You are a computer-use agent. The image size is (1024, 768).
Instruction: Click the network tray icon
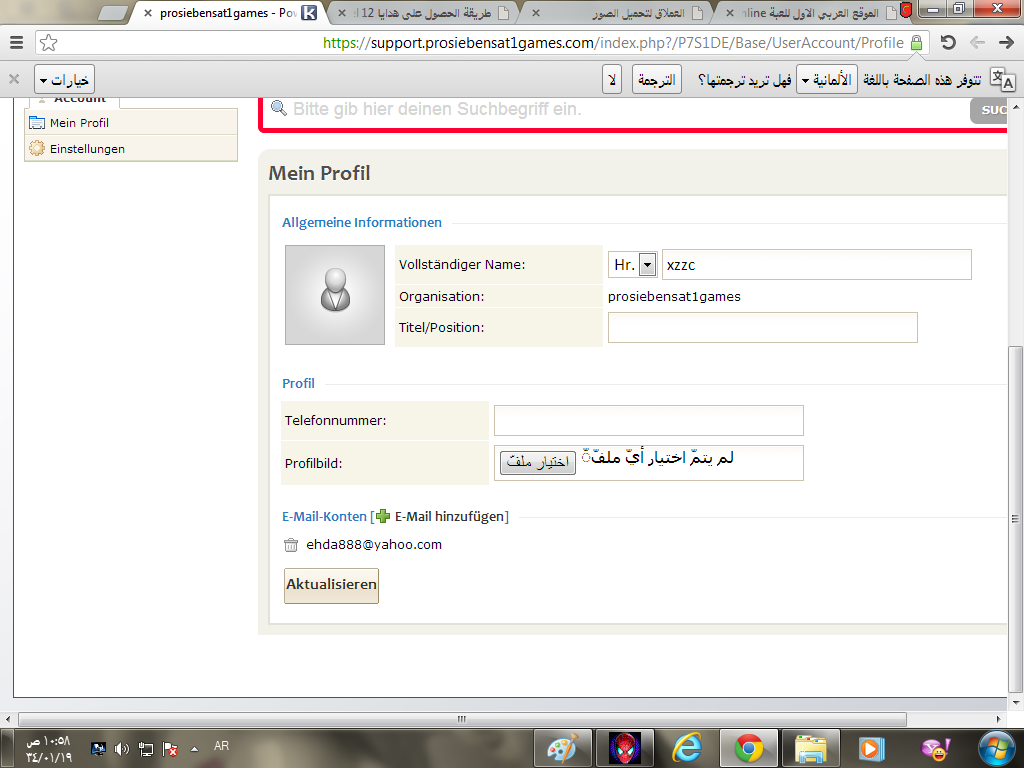tap(146, 749)
